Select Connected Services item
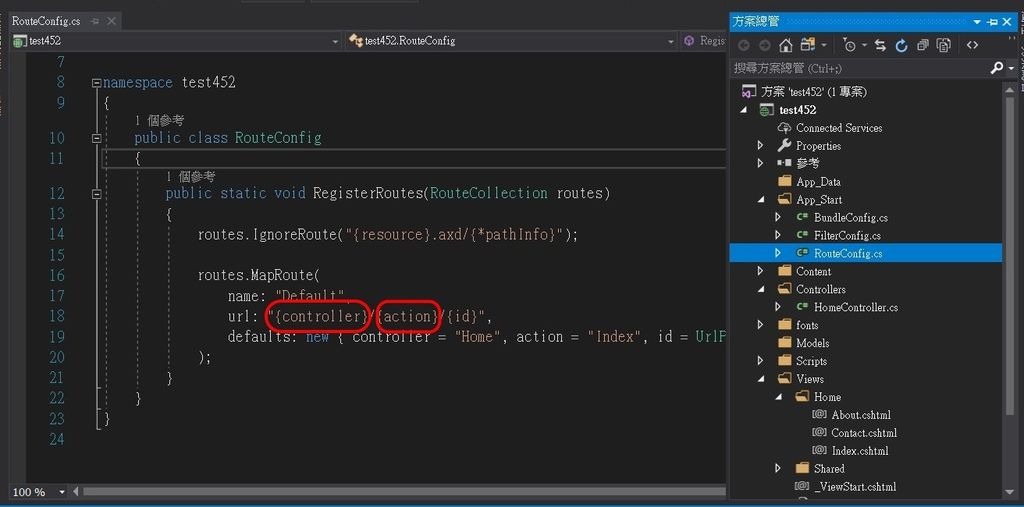1024x507 pixels. click(x=839, y=128)
